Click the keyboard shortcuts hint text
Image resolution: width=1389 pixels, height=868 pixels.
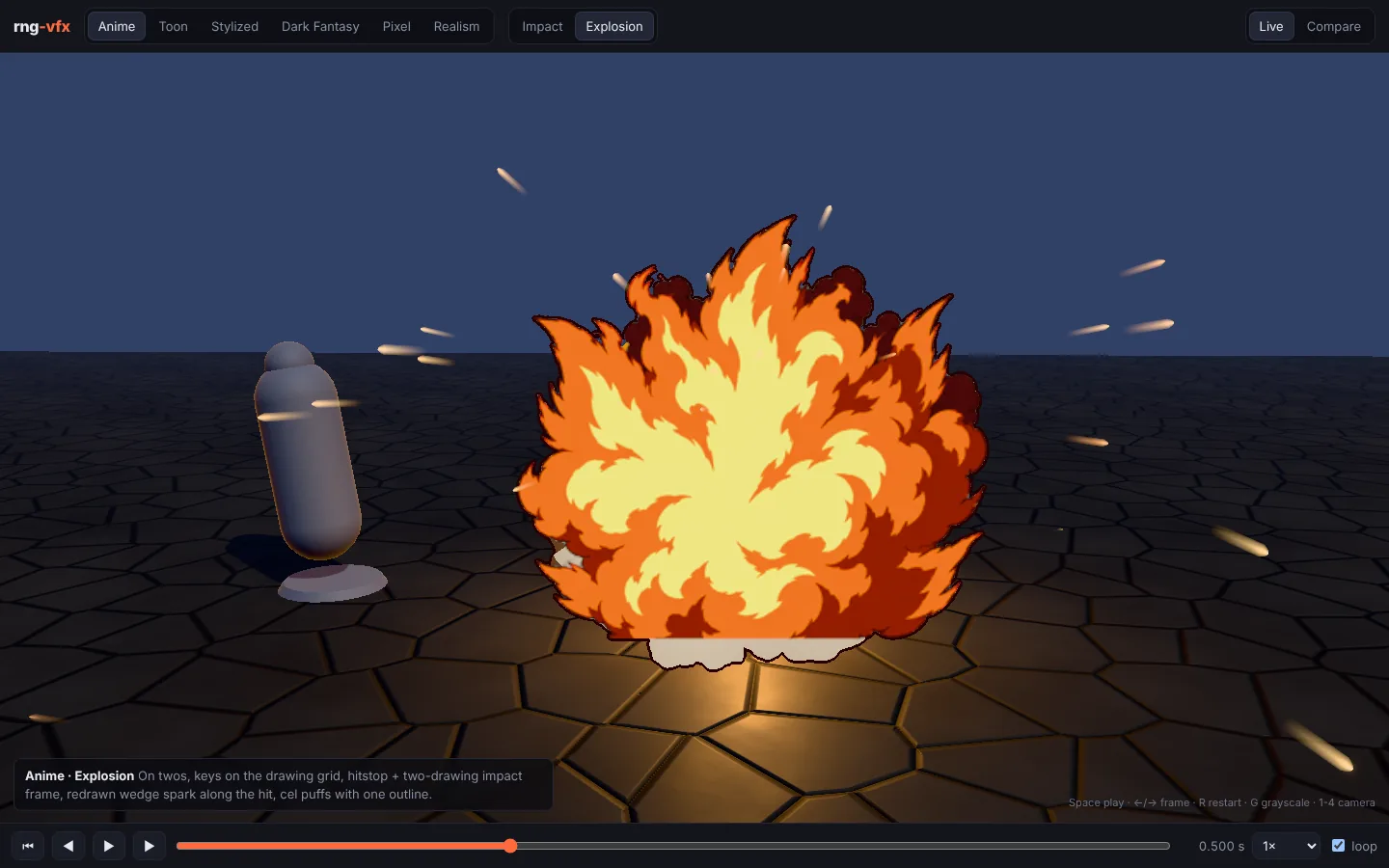pos(1221,802)
